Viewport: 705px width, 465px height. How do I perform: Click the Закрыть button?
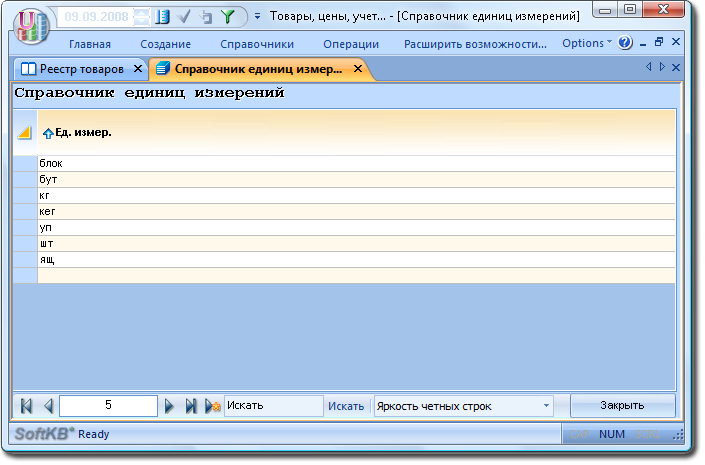point(623,406)
